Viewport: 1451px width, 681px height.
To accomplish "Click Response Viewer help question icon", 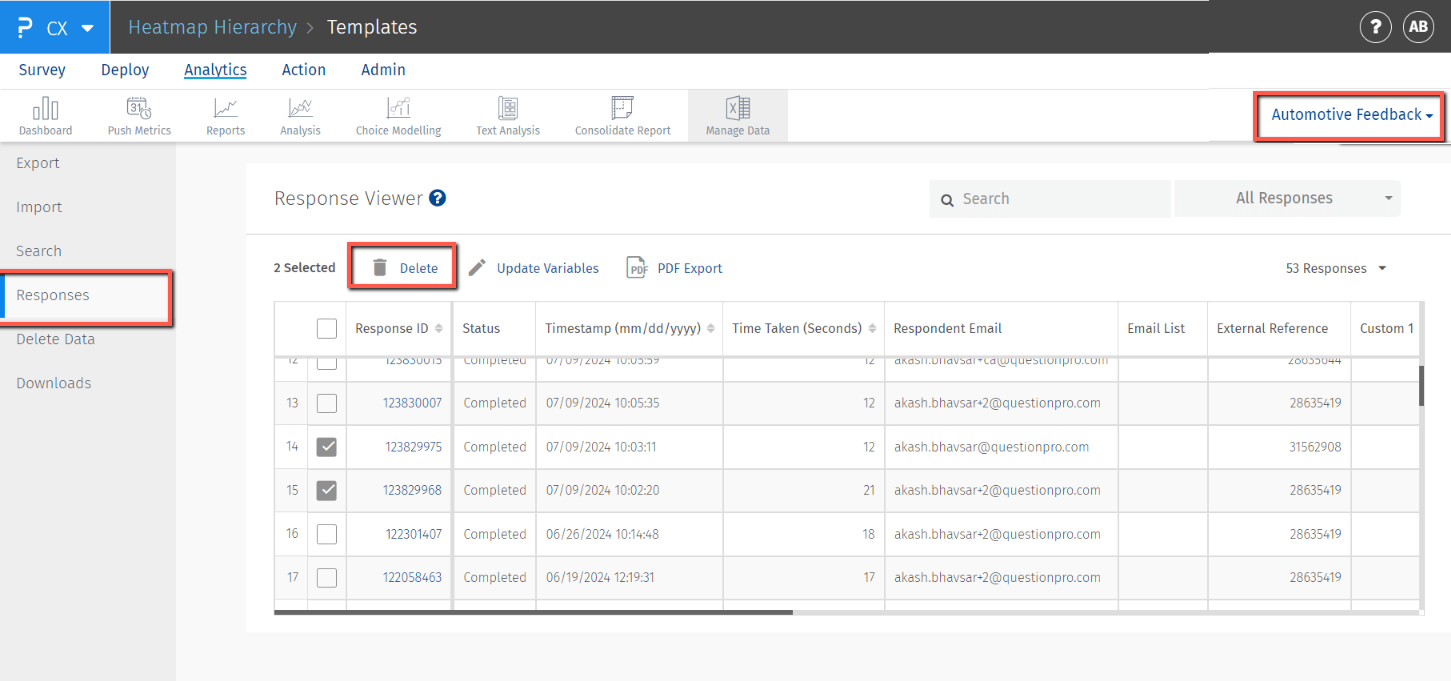I will point(437,198).
